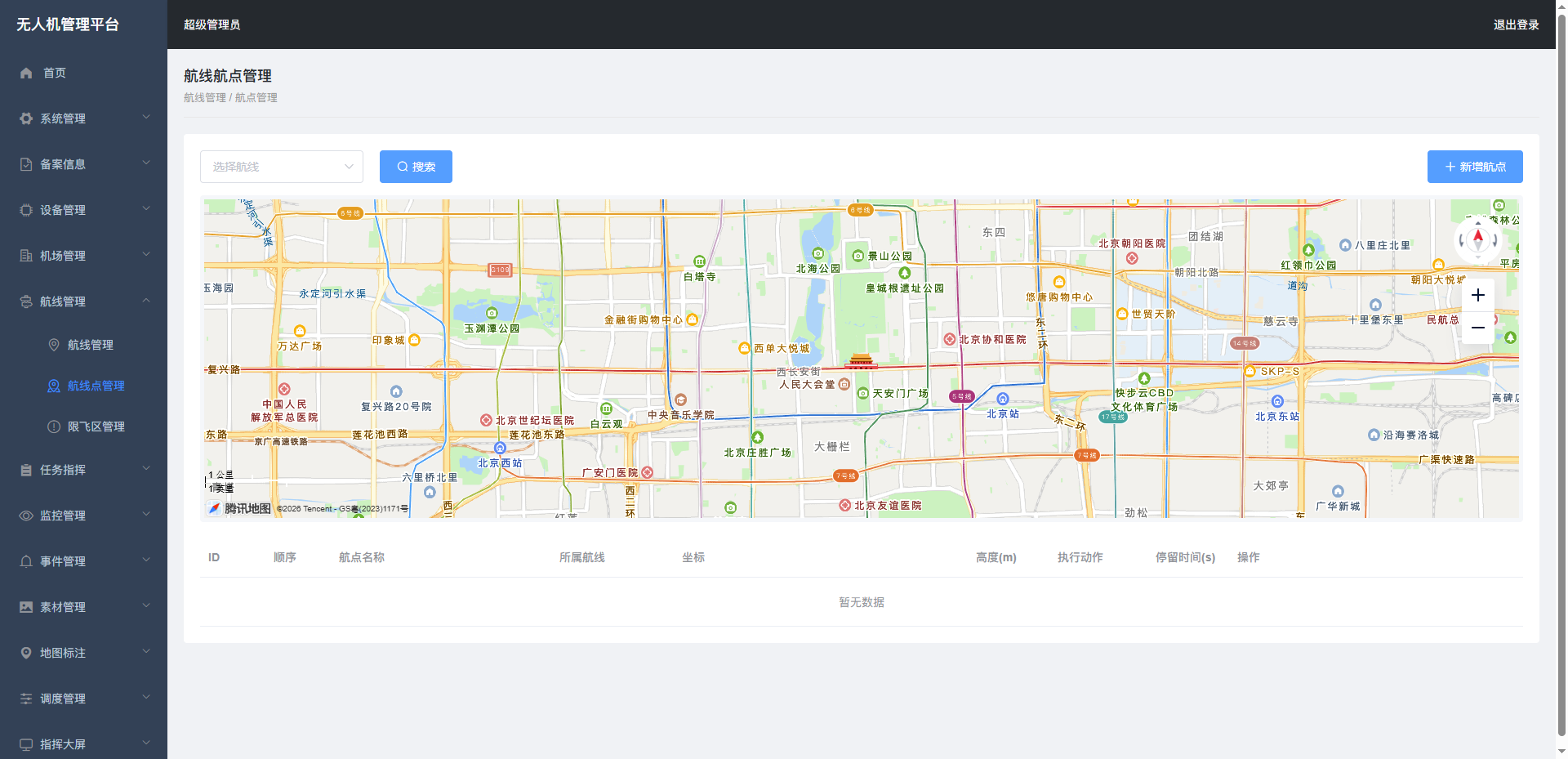Click the 搜索 button

click(x=416, y=167)
